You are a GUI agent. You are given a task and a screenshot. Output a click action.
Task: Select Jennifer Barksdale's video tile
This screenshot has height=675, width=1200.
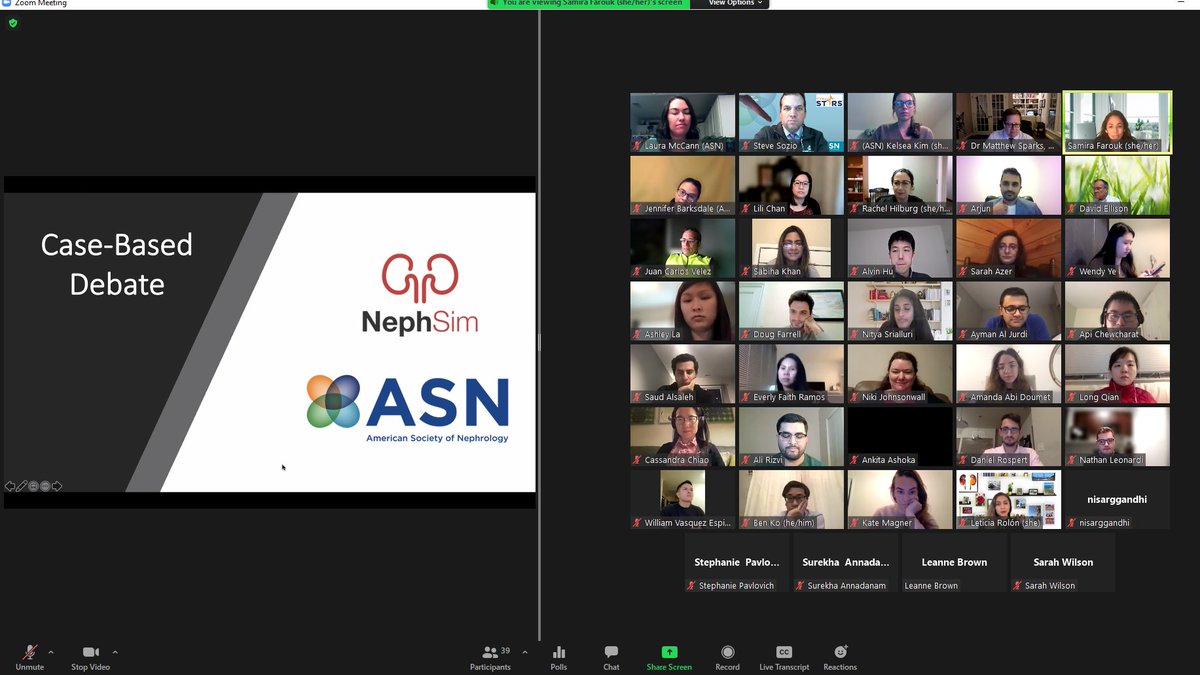682,186
